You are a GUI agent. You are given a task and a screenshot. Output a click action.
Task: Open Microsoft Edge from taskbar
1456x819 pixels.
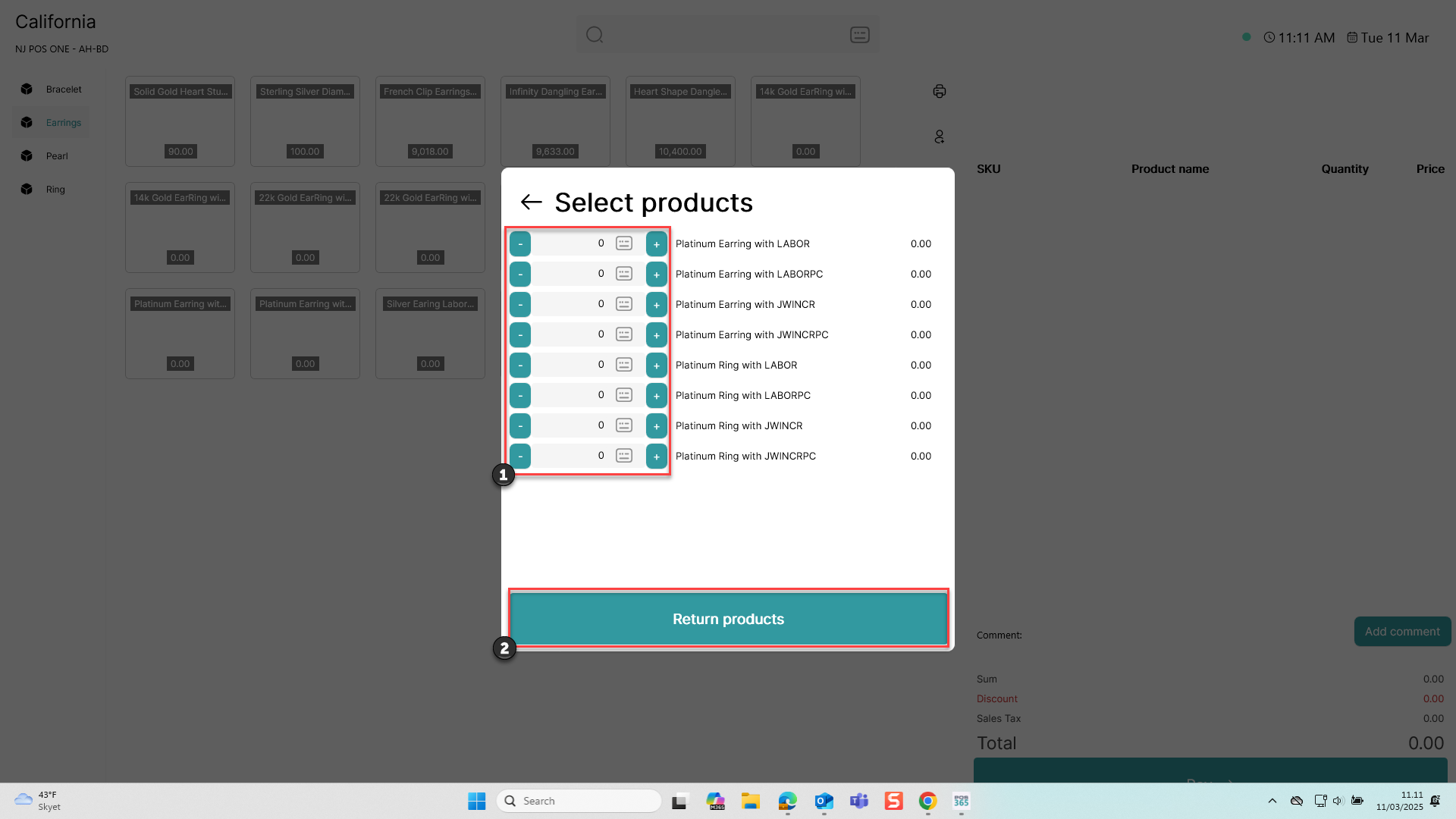point(788,801)
